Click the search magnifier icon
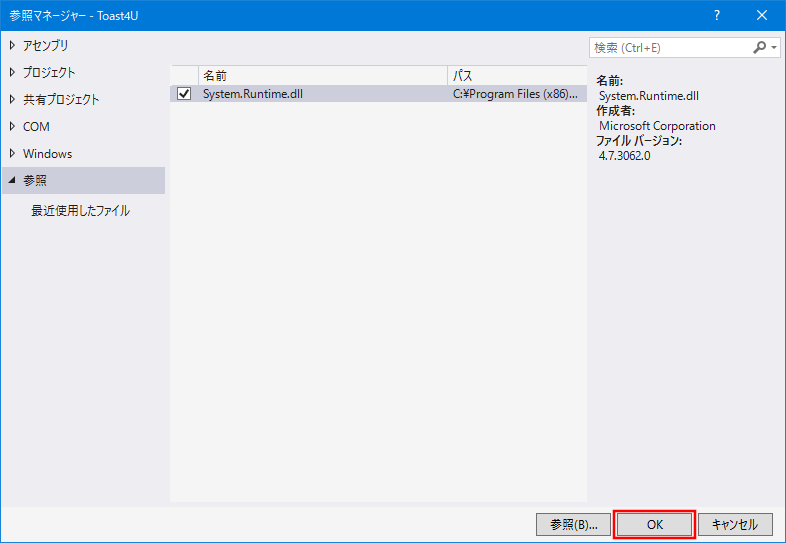 coord(759,47)
